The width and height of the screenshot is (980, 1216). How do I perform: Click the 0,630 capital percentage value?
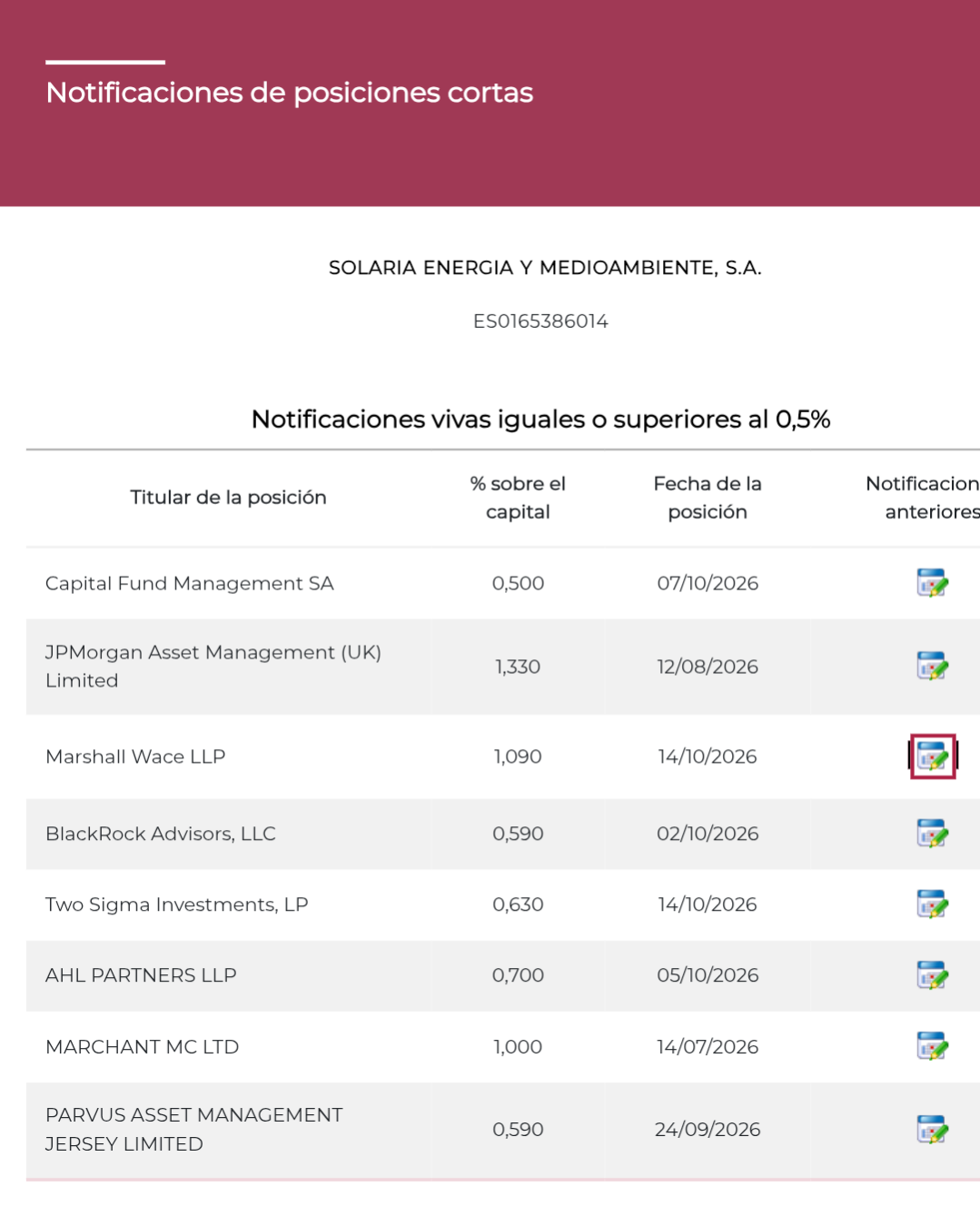518,905
